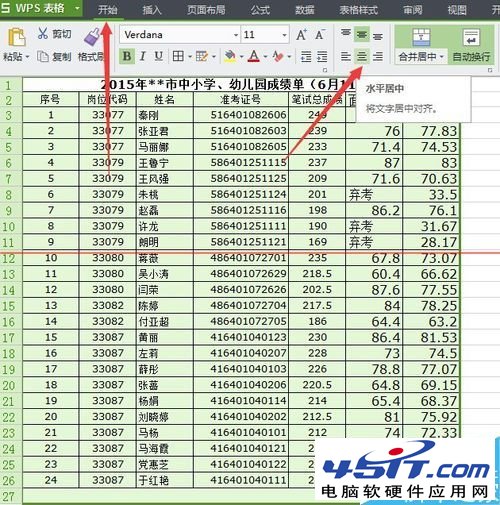Expand the borders dropdown arrow
The height and width of the screenshot is (505, 500).
pyautogui.click(x=190, y=57)
